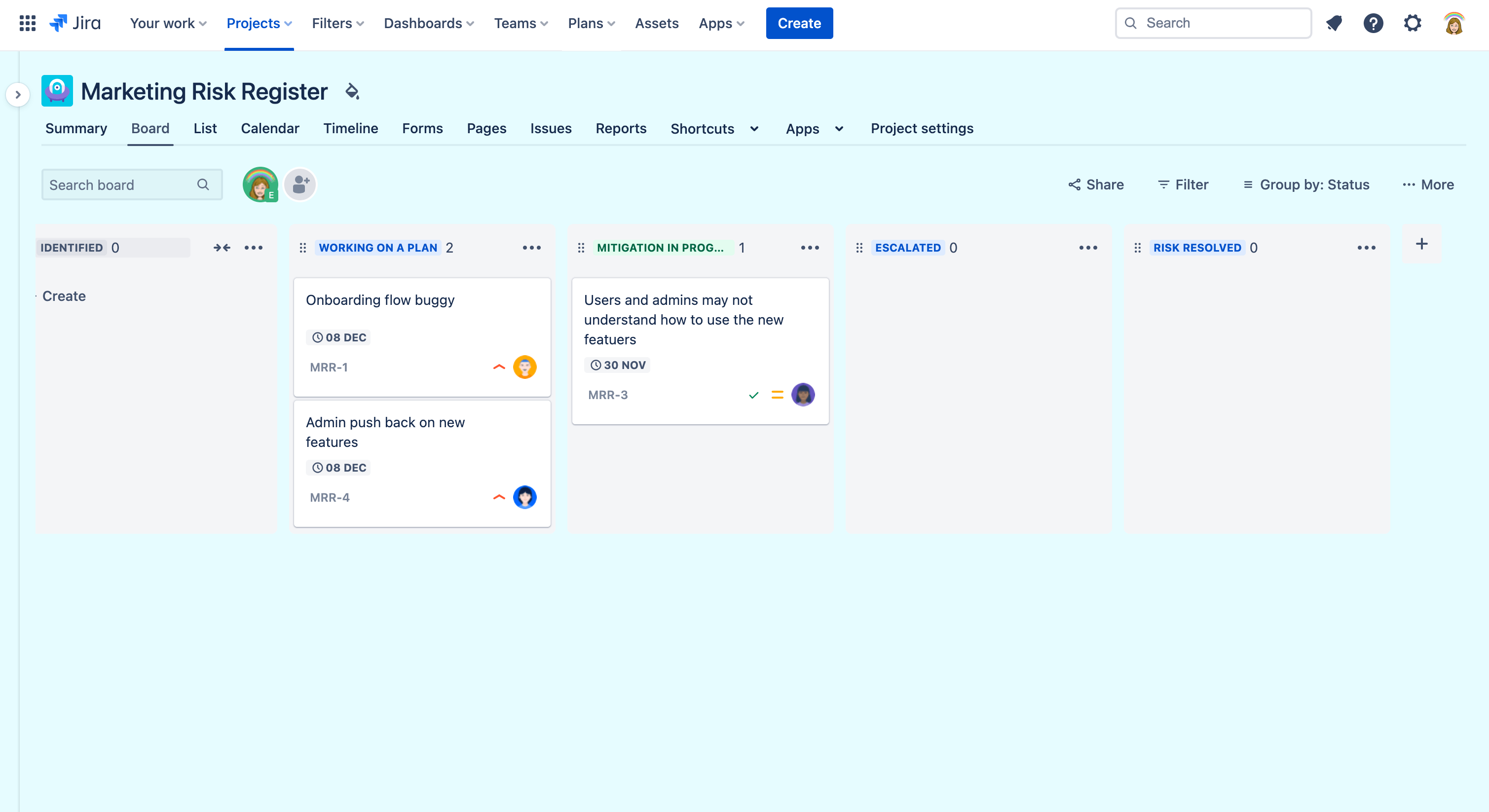The width and height of the screenshot is (1489, 812).
Task: Click the board background paint bucket icon
Action: click(352, 91)
